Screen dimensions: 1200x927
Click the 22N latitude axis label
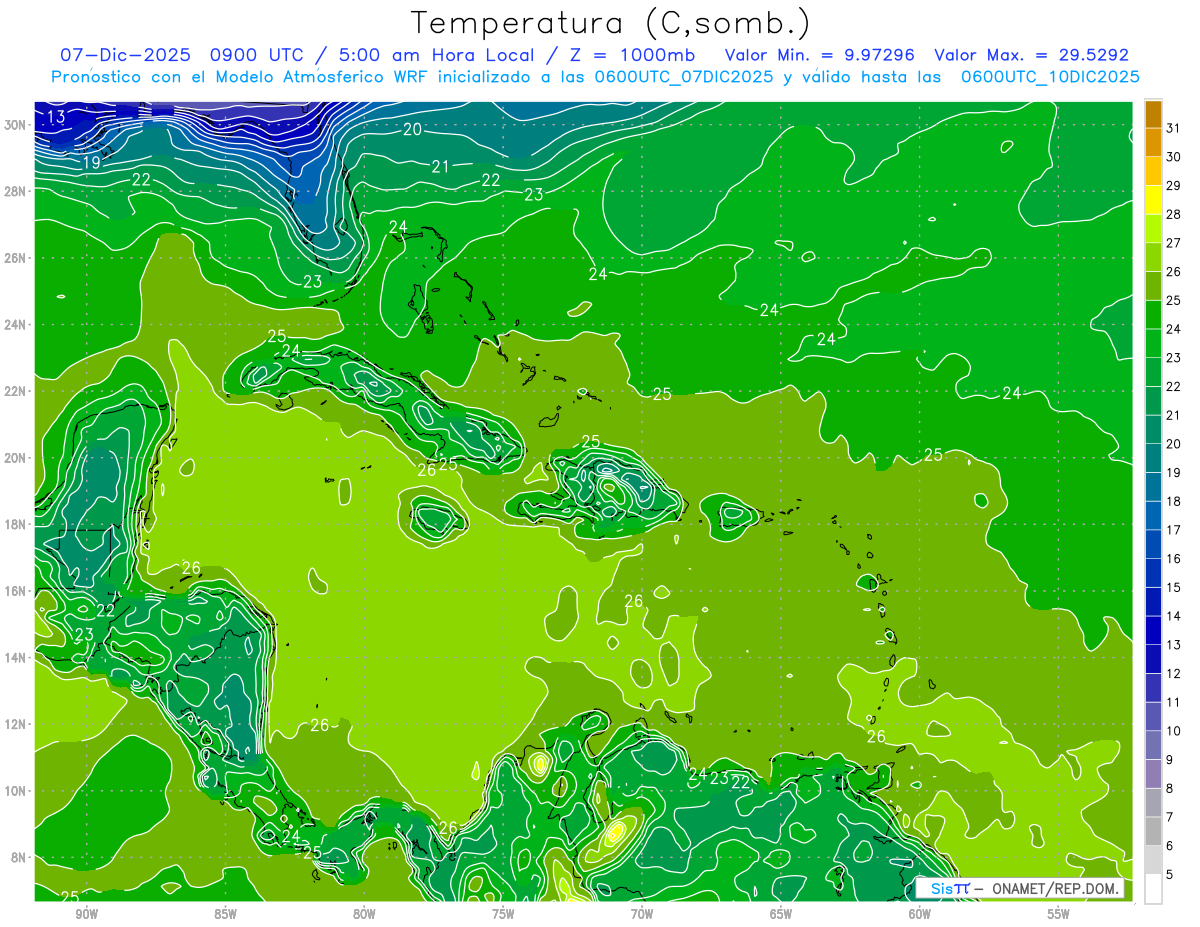point(16,391)
